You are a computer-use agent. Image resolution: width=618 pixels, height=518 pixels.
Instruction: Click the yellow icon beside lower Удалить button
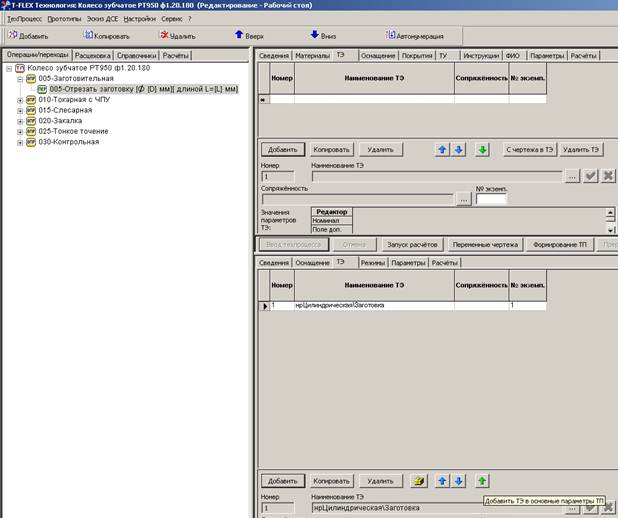(421, 481)
